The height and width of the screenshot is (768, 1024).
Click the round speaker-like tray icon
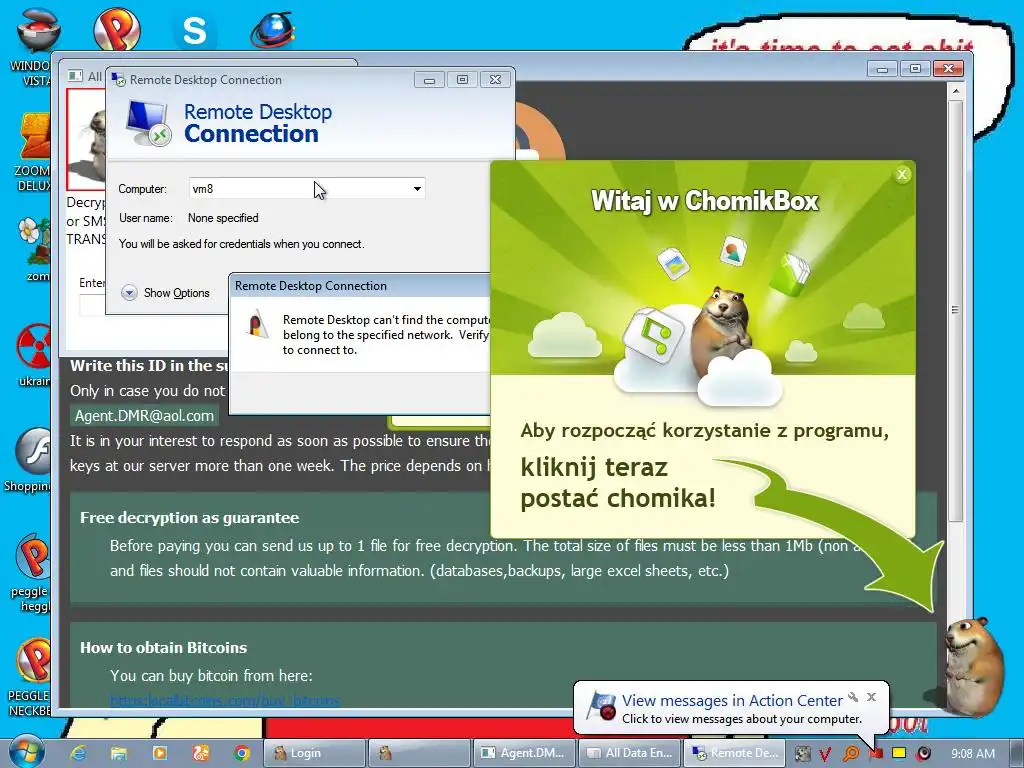[x=923, y=754]
